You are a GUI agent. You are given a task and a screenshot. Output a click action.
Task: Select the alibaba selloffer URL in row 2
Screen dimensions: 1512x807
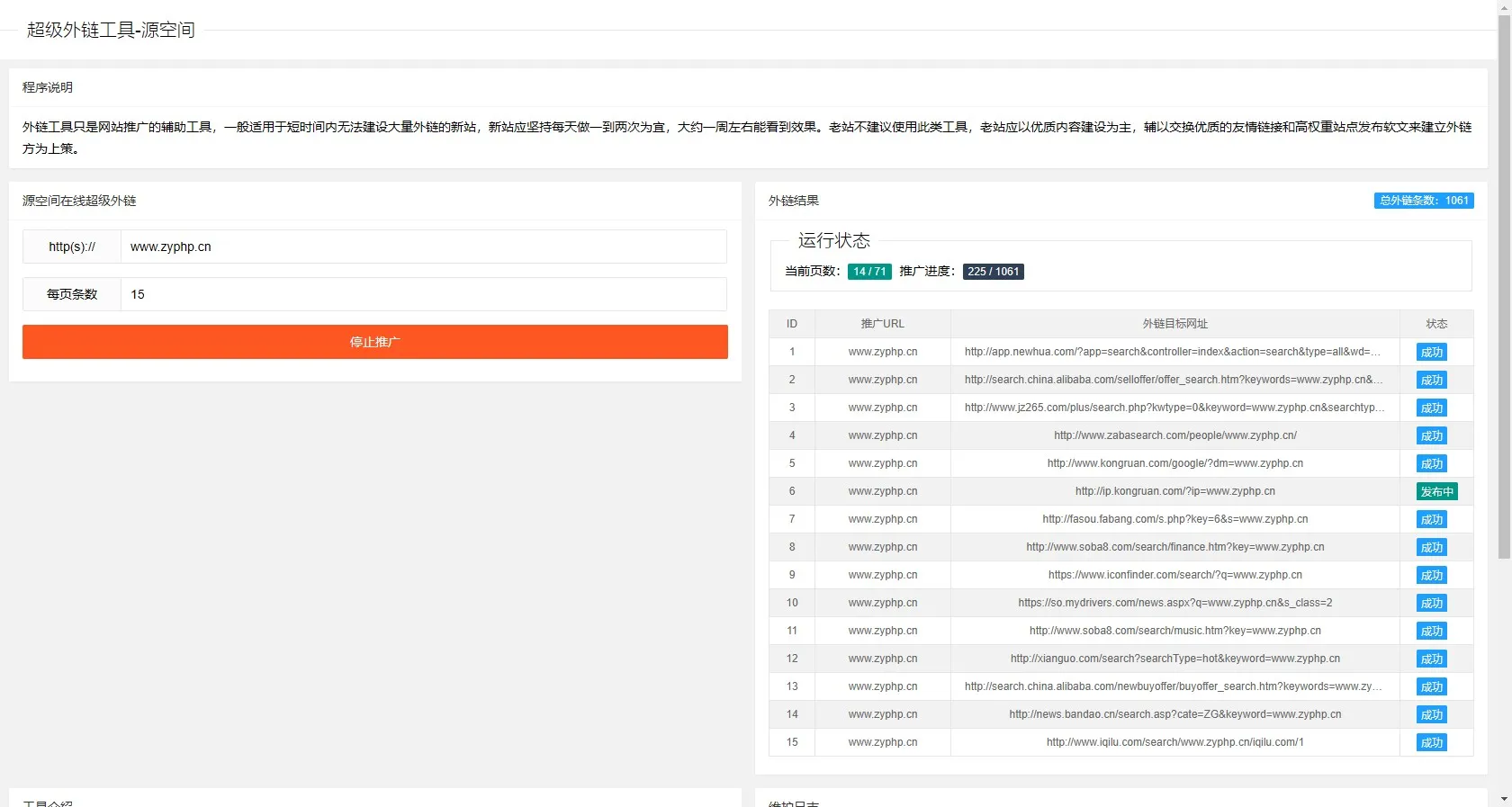tap(1174, 380)
